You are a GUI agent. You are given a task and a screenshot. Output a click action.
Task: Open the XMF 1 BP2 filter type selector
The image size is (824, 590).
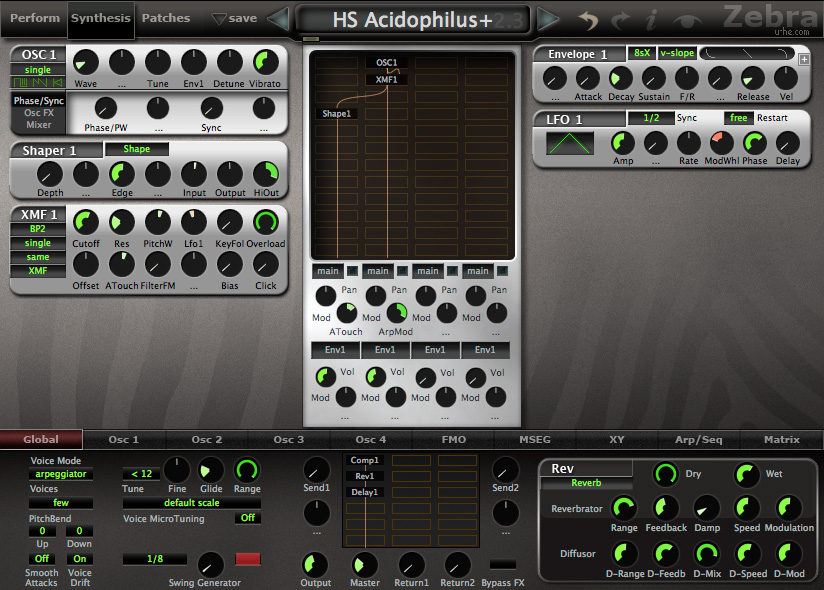pos(38,229)
